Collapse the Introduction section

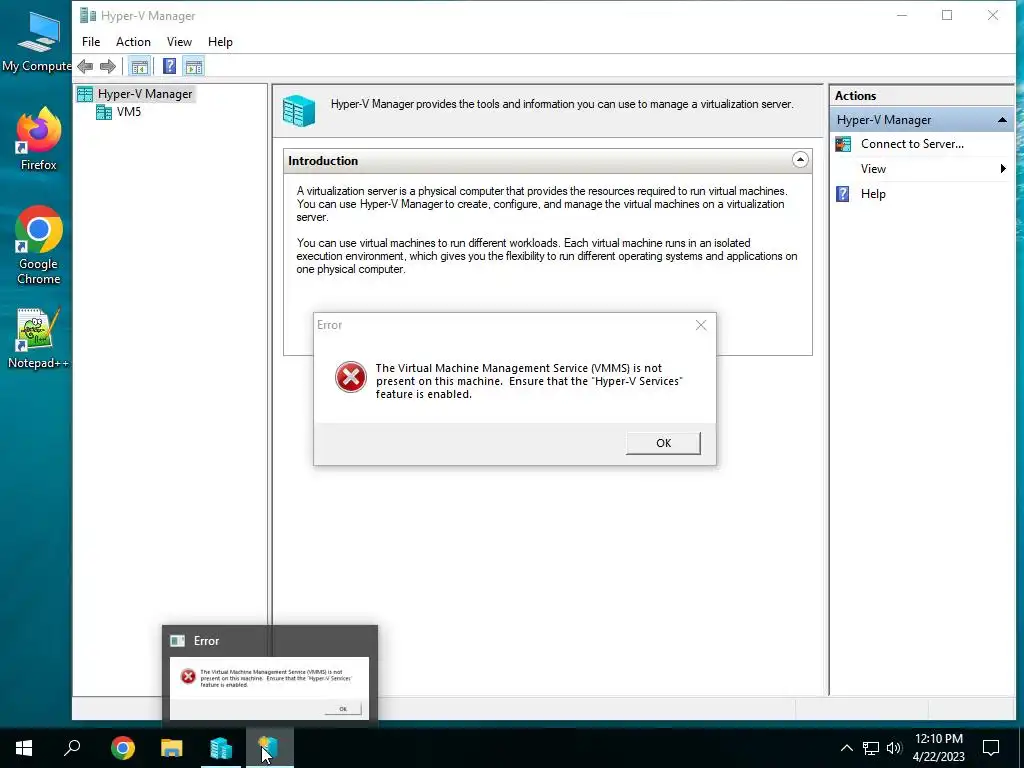pos(800,160)
